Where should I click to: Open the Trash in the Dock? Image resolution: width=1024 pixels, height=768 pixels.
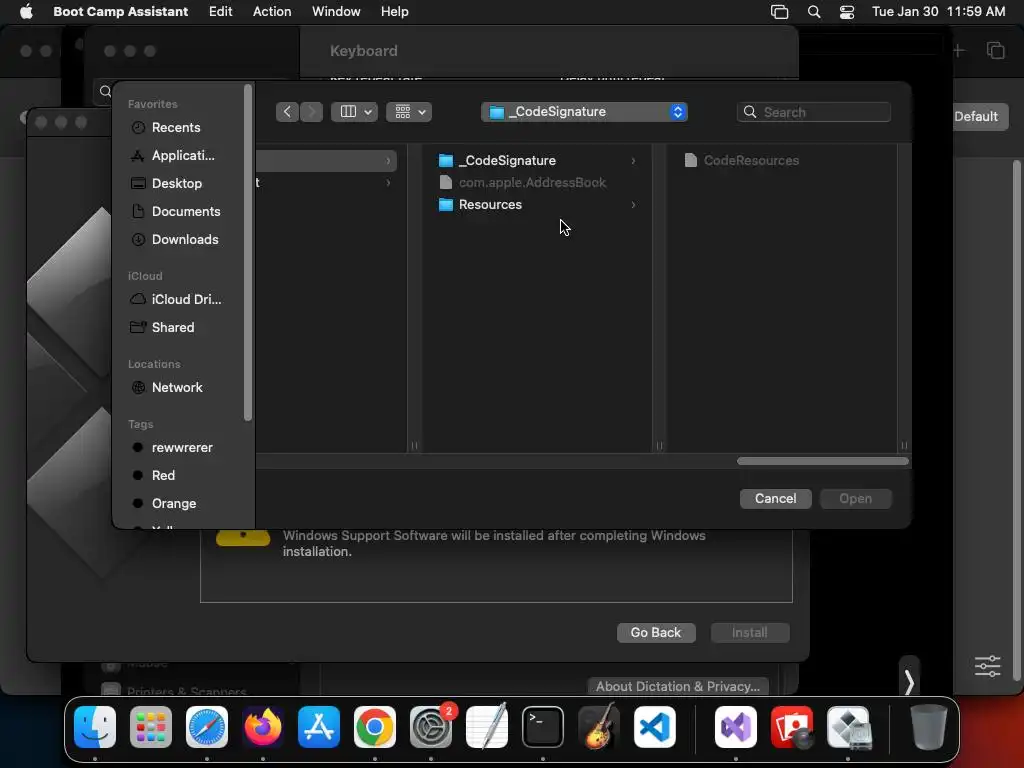929,726
